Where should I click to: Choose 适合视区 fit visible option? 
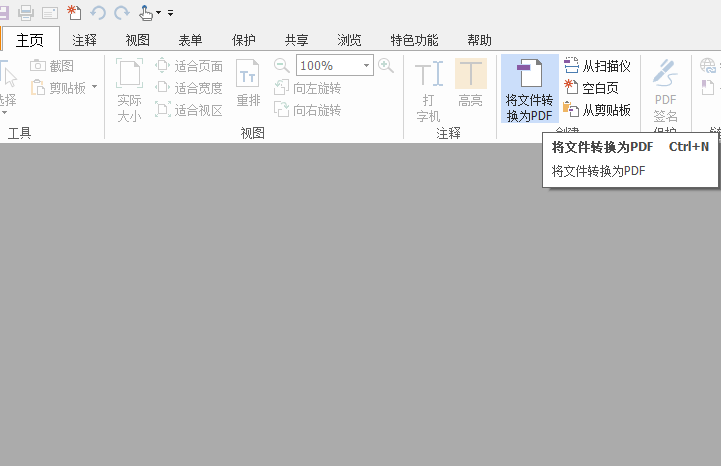189,109
